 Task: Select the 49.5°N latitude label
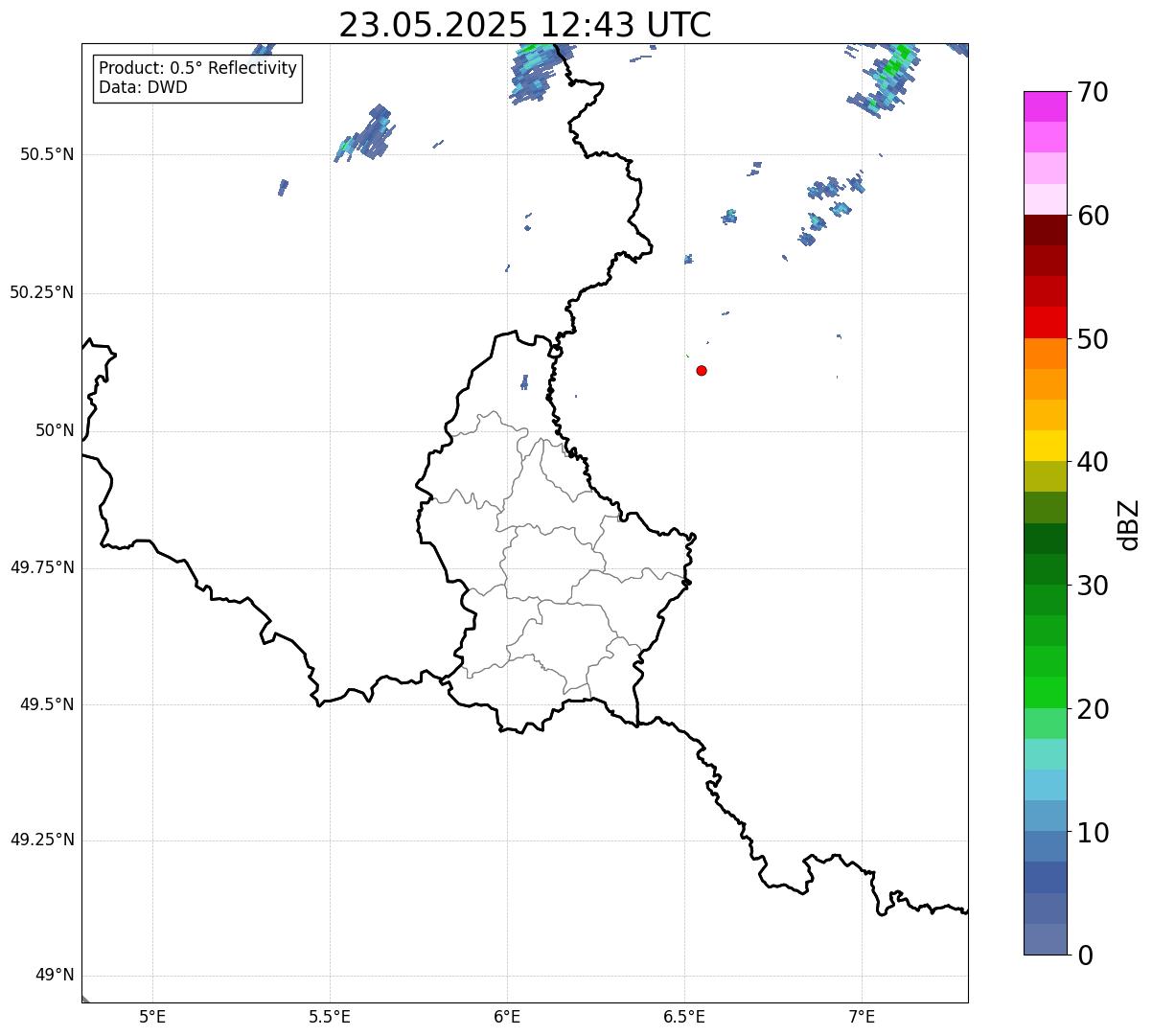(x=47, y=704)
